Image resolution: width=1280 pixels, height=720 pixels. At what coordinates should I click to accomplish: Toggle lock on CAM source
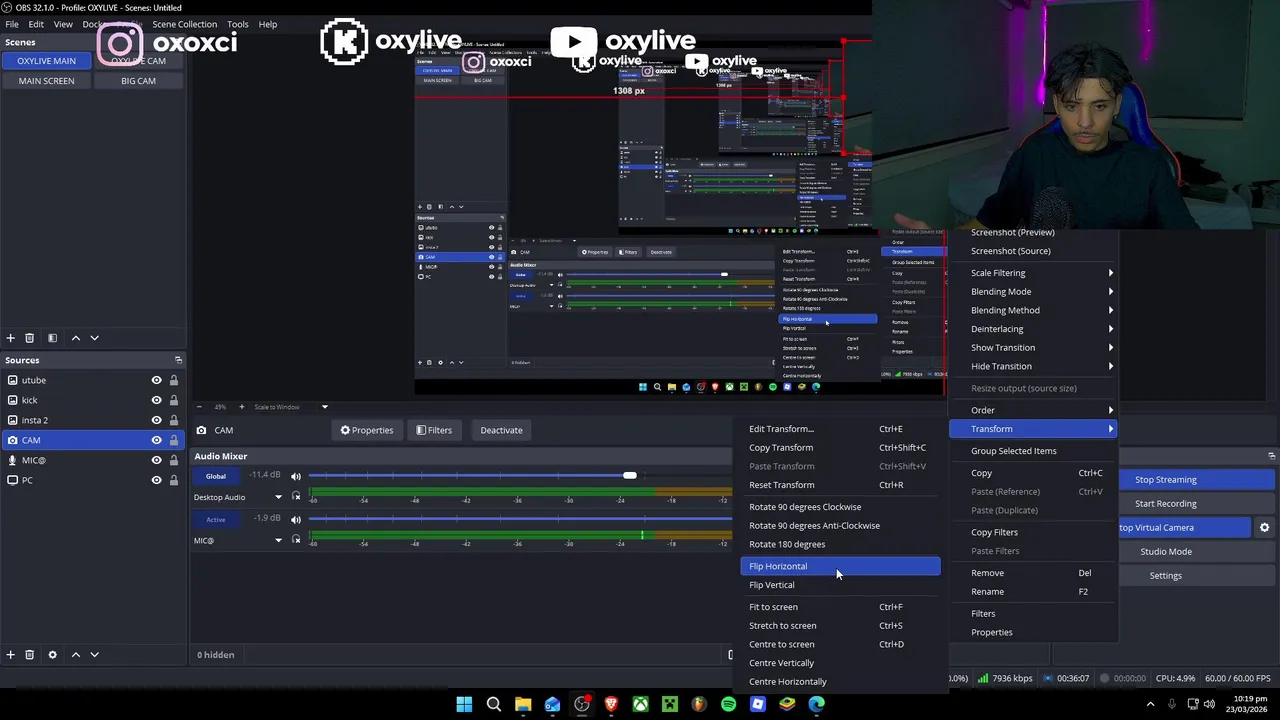pos(174,440)
